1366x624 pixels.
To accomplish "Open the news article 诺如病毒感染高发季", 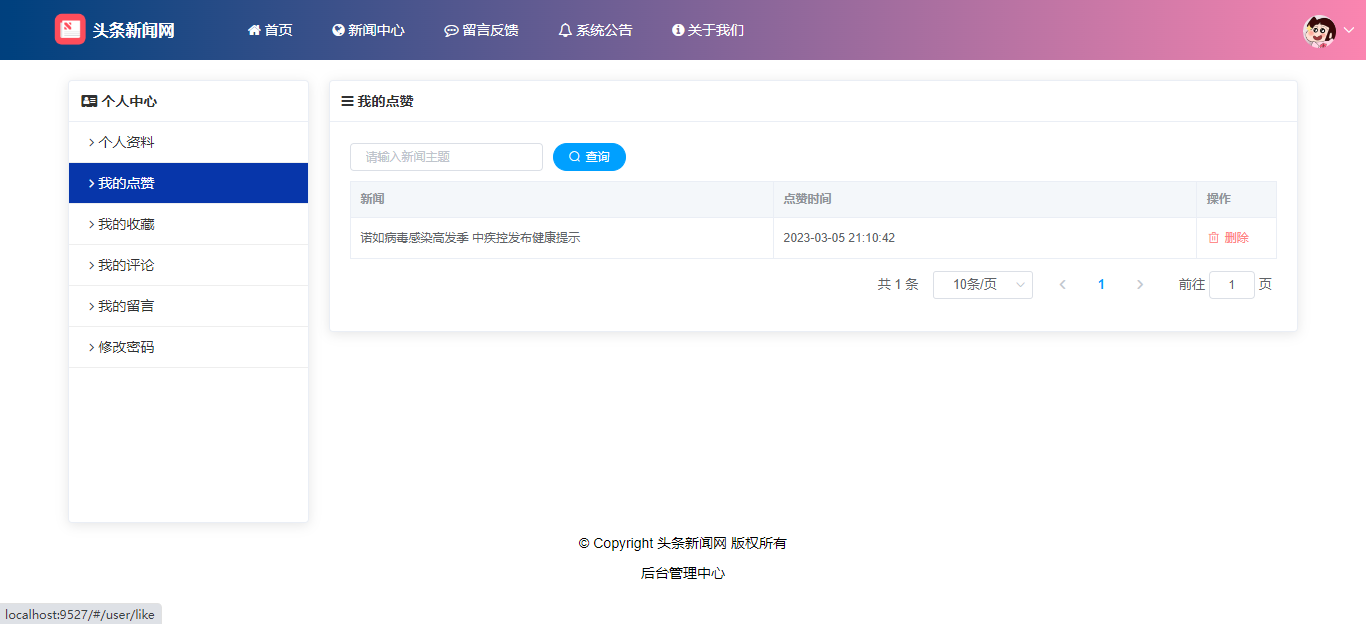I will pyautogui.click(x=470, y=238).
